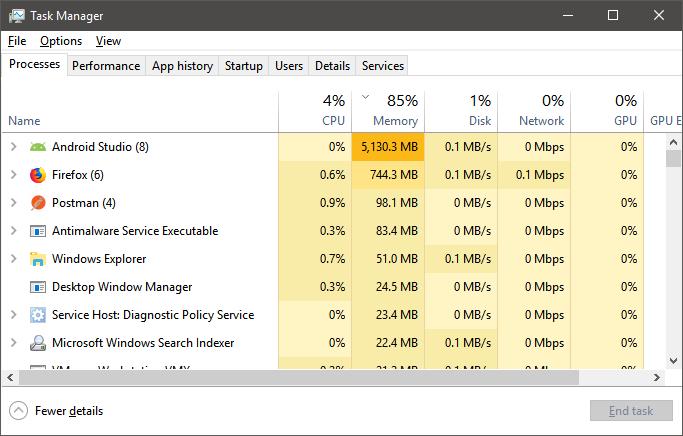
Task: Click the Postman process icon
Action: click(38, 203)
